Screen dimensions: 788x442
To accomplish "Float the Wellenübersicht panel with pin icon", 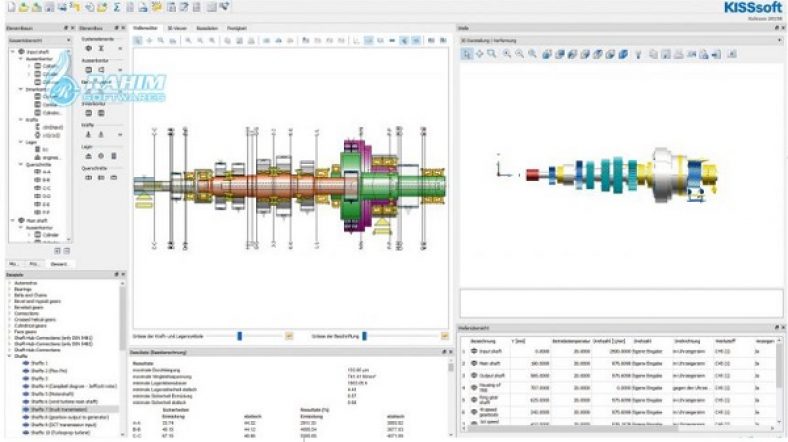I will (x=776, y=327).
